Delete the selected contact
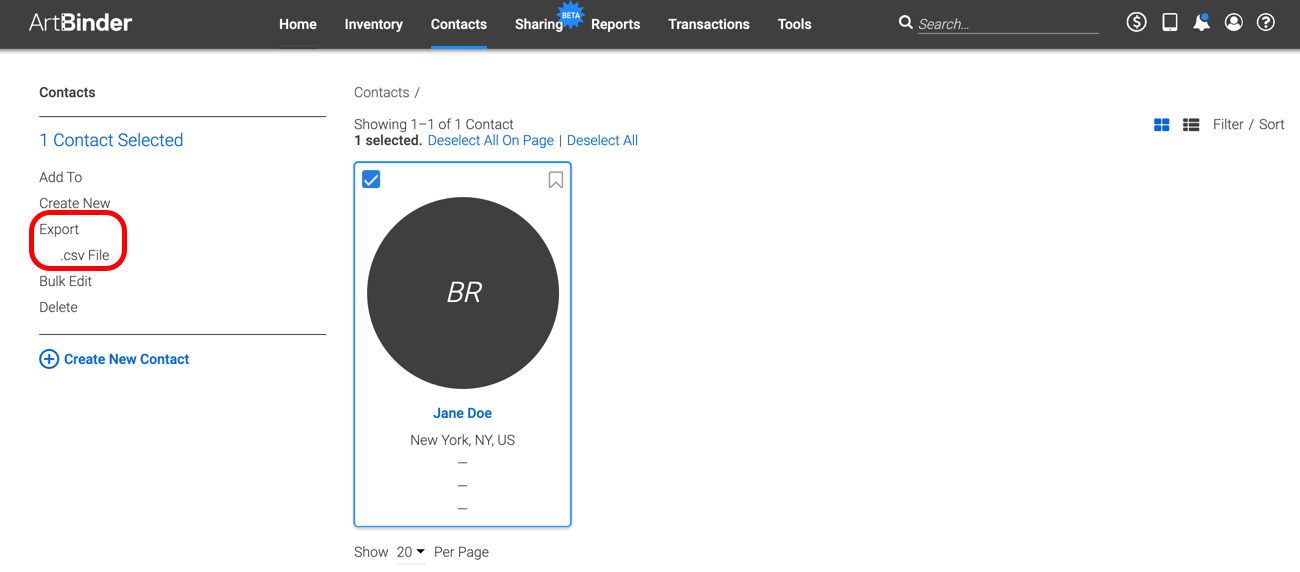This screenshot has height=572, width=1300. pos(58,307)
